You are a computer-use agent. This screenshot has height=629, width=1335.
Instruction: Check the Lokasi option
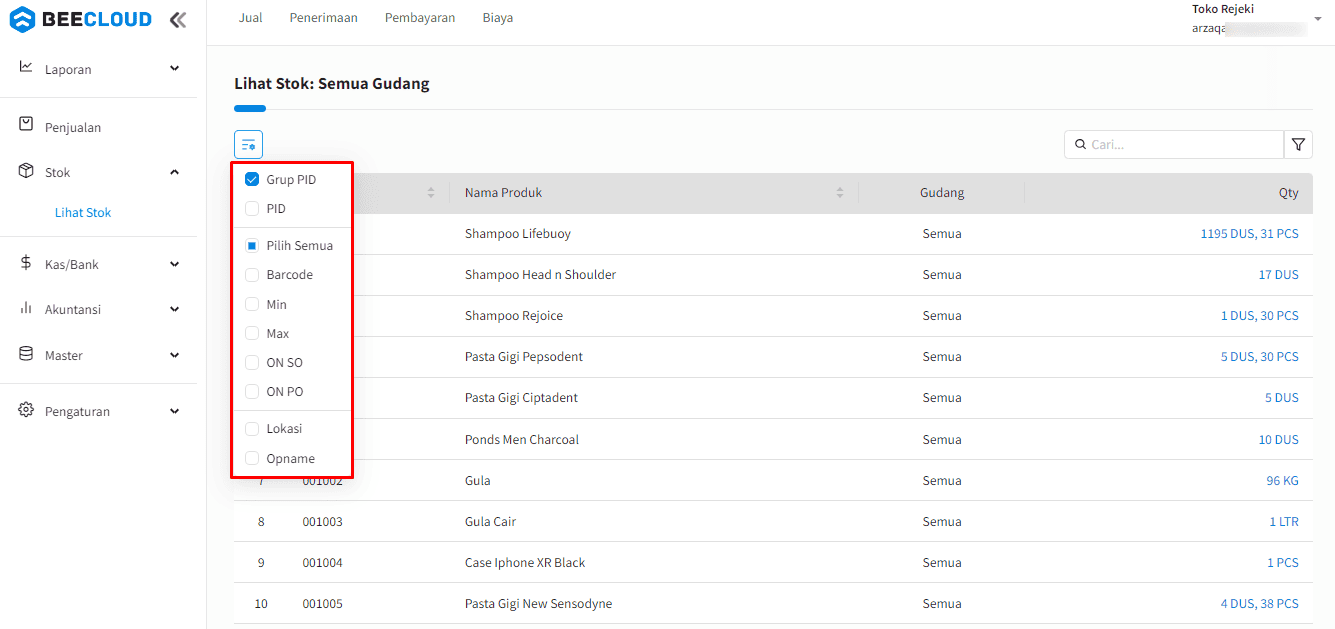pyautogui.click(x=252, y=428)
